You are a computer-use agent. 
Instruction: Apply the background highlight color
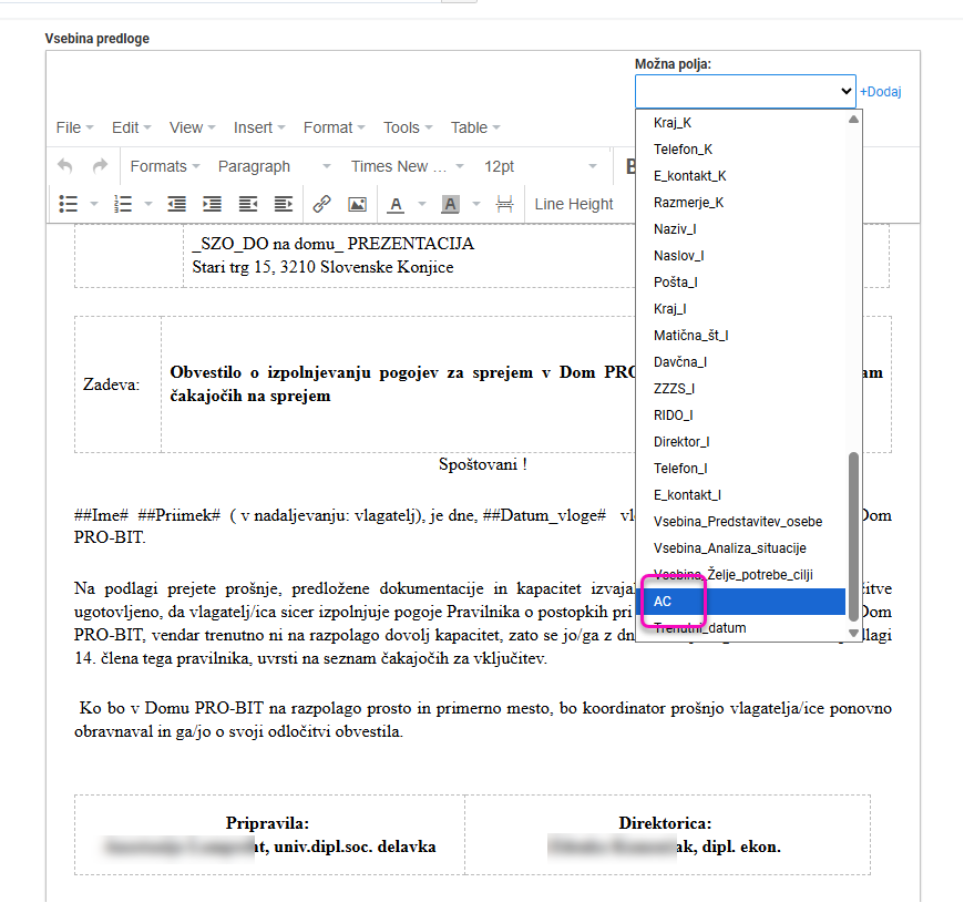[450, 204]
